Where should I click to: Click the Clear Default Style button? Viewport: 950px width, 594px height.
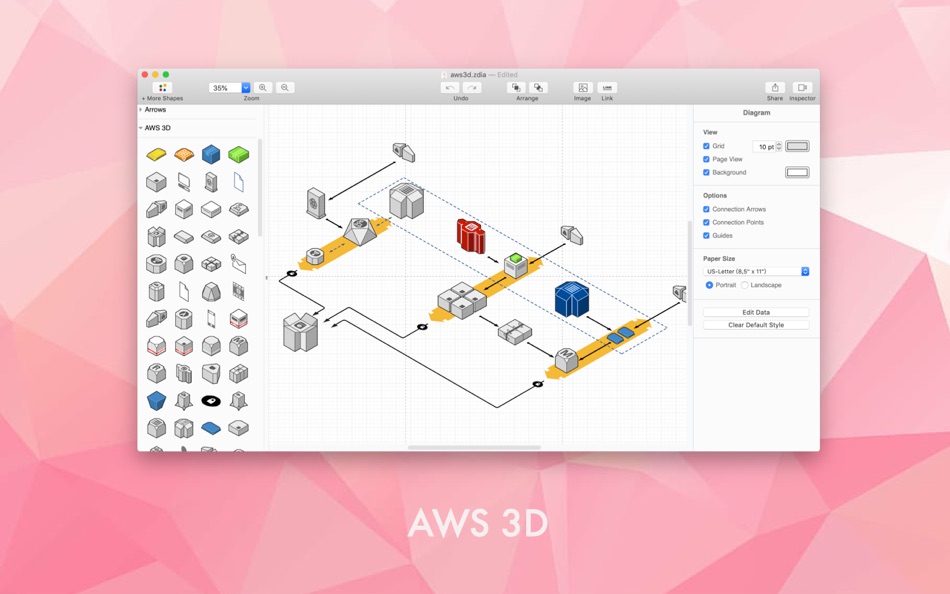(756, 325)
